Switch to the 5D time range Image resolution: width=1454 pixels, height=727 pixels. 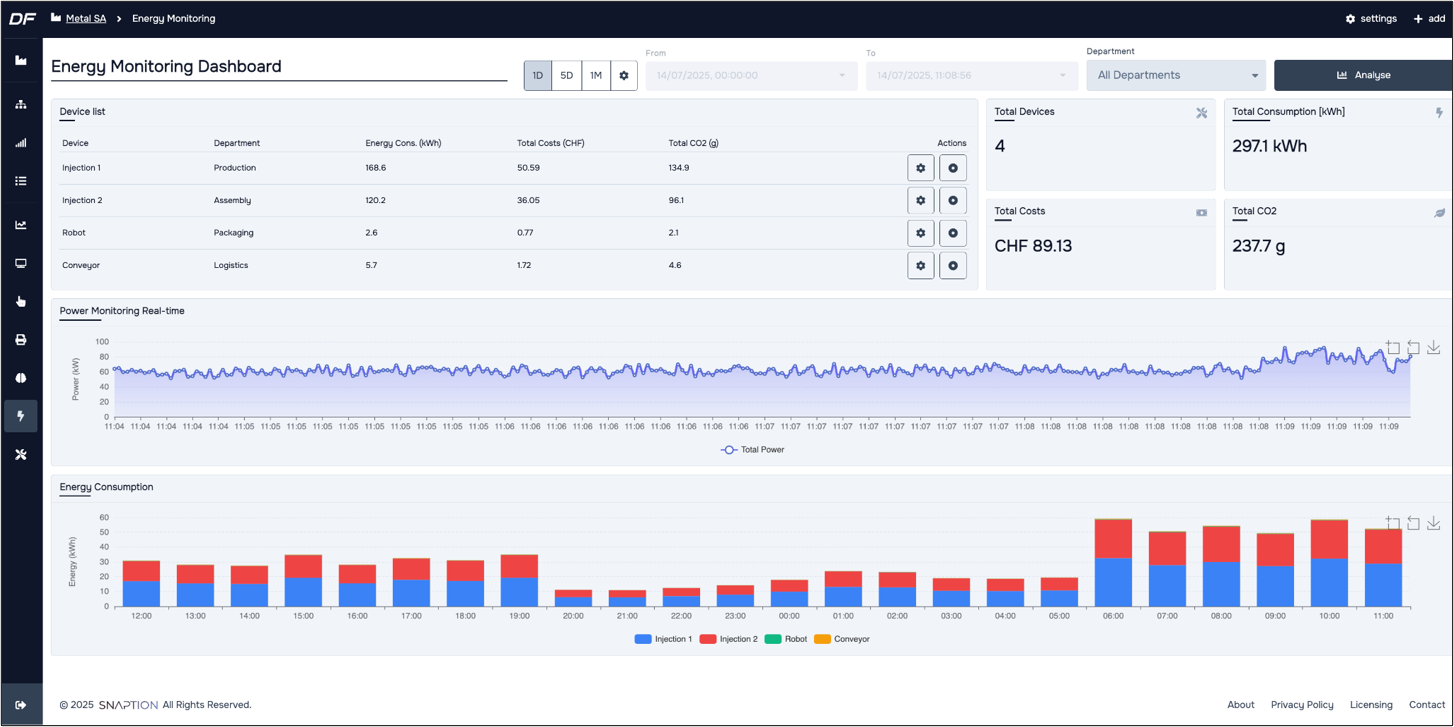[567, 75]
